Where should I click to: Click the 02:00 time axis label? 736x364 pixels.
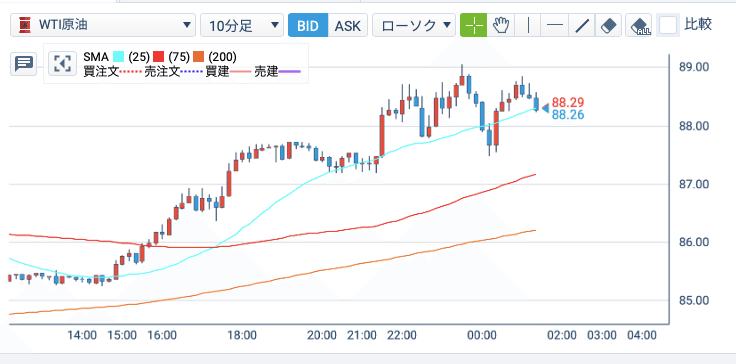click(562, 335)
